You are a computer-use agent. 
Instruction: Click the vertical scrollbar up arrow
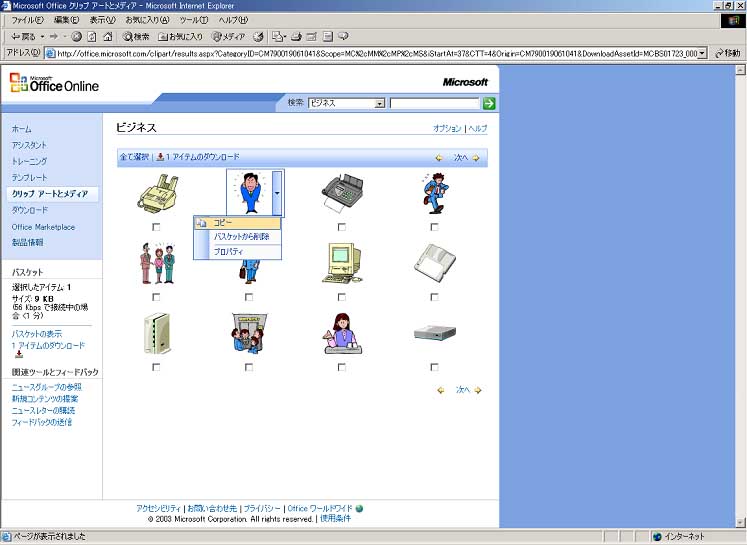[740, 70]
